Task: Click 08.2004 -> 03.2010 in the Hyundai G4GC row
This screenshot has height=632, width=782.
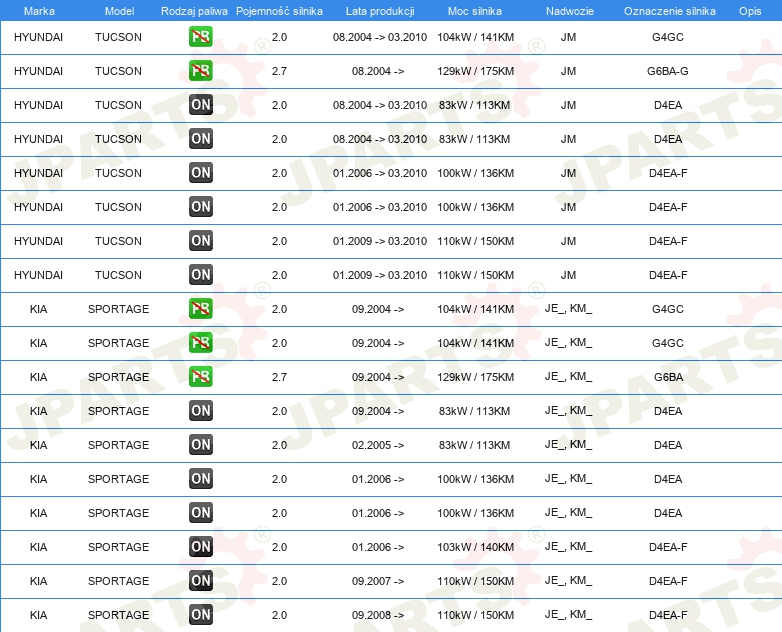Action: pos(380,37)
